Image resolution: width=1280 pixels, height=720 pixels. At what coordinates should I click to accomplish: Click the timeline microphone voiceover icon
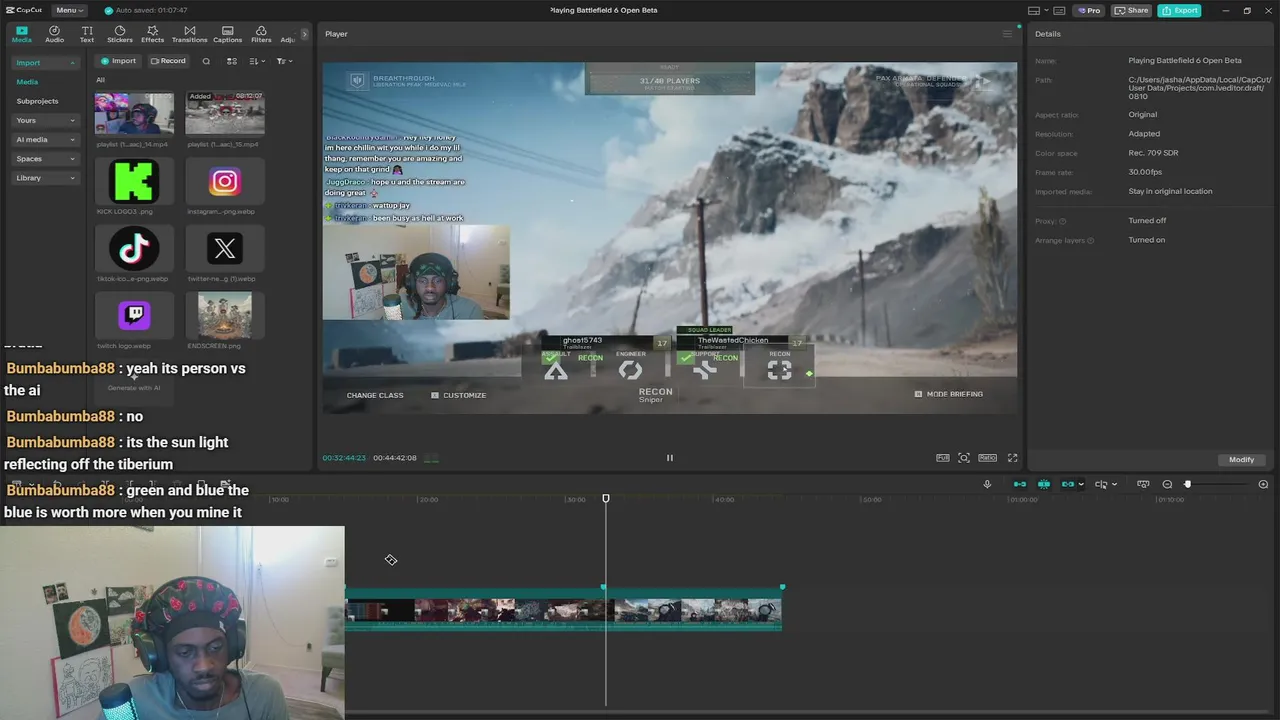coord(987,484)
